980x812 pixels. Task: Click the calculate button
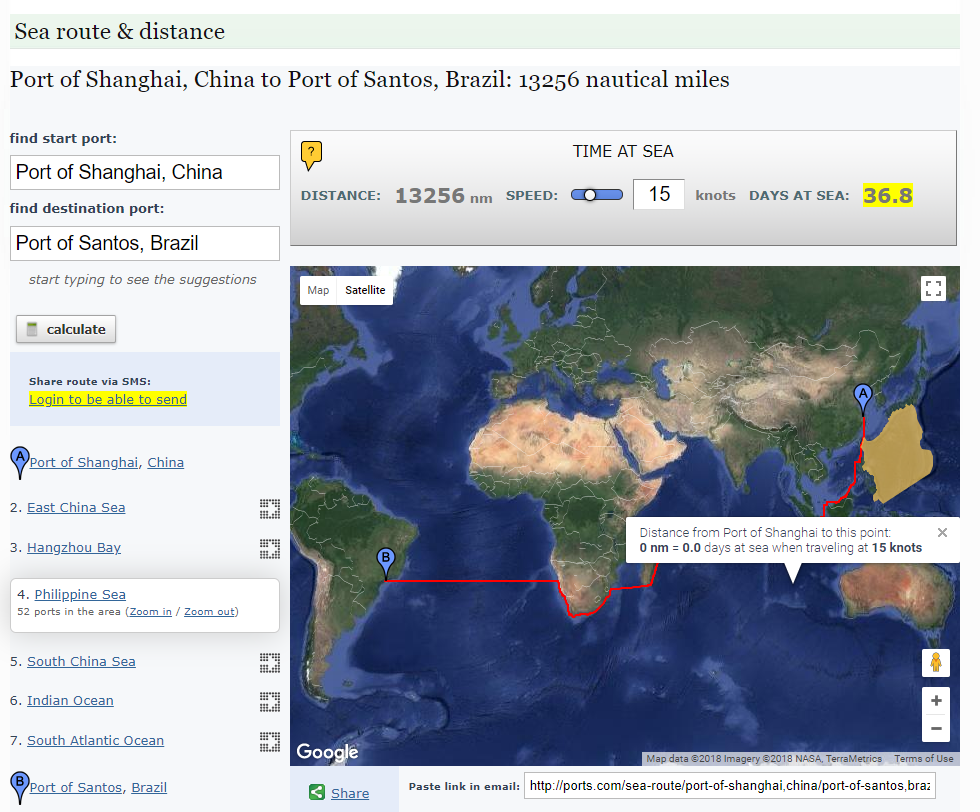point(66,329)
